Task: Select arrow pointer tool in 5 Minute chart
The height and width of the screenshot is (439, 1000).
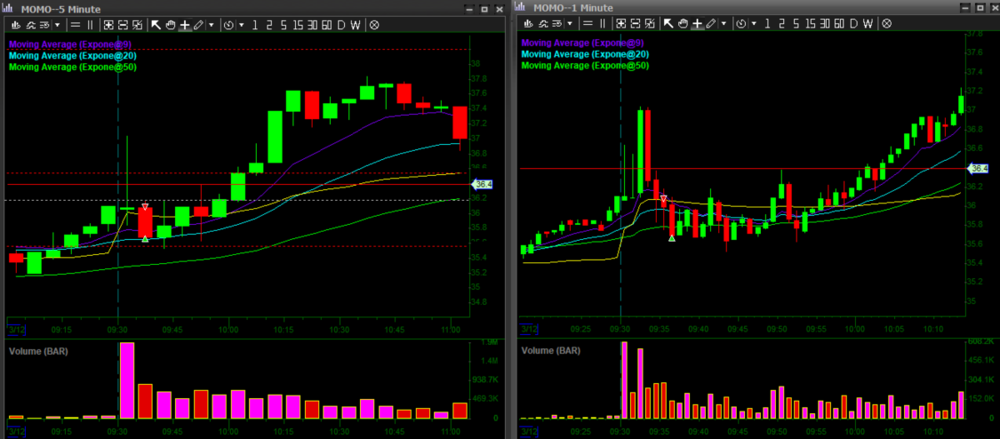Action: [x=156, y=24]
